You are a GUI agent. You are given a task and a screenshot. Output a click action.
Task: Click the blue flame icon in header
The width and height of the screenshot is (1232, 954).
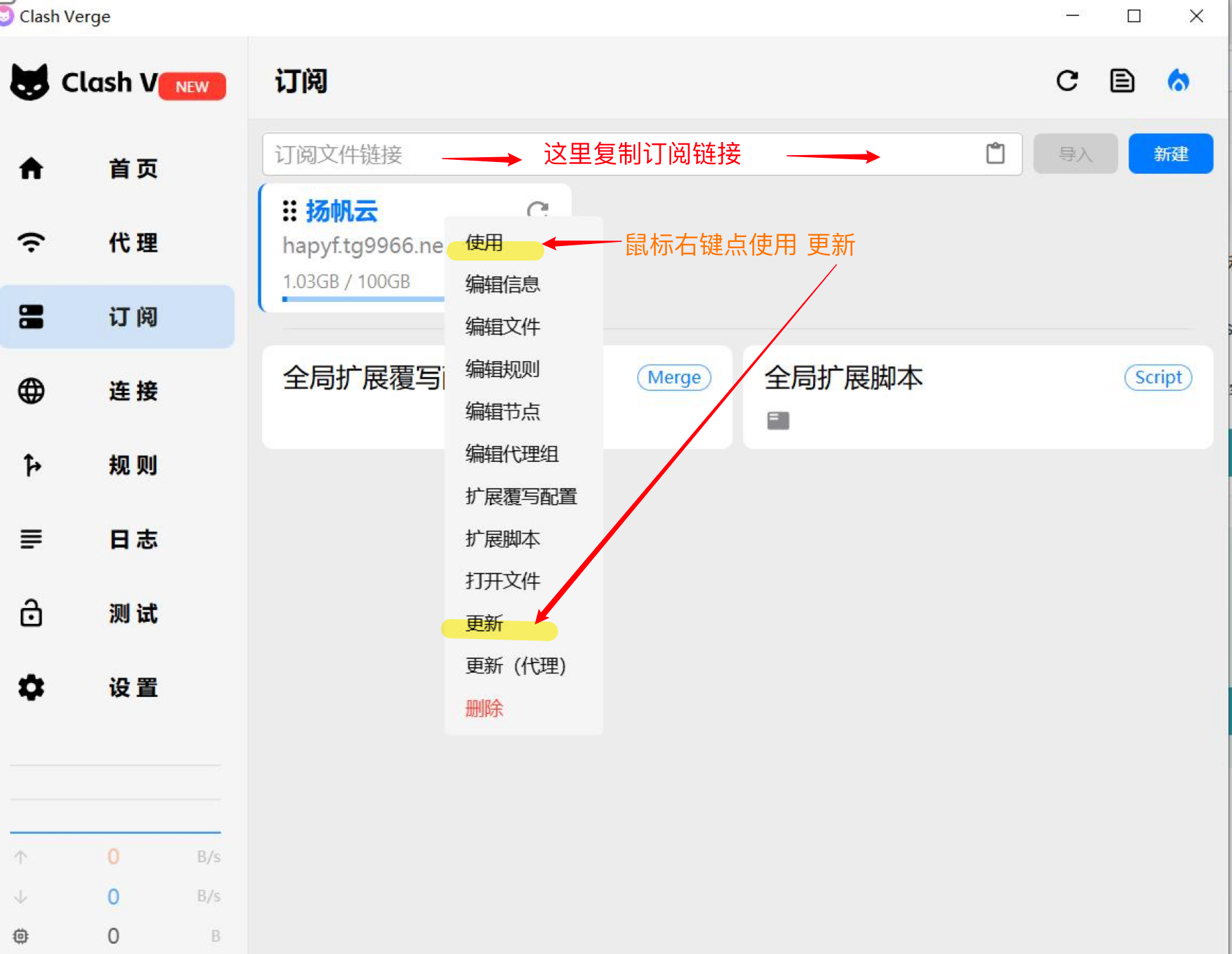[1179, 81]
